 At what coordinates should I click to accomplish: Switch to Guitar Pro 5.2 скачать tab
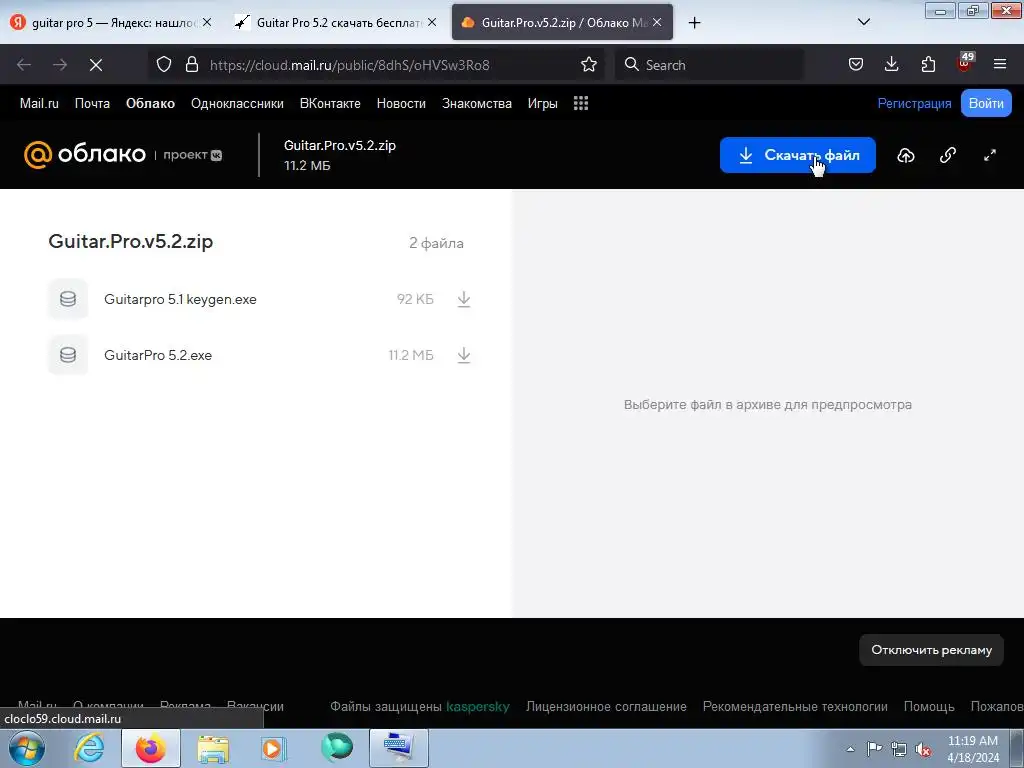point(337,22)
